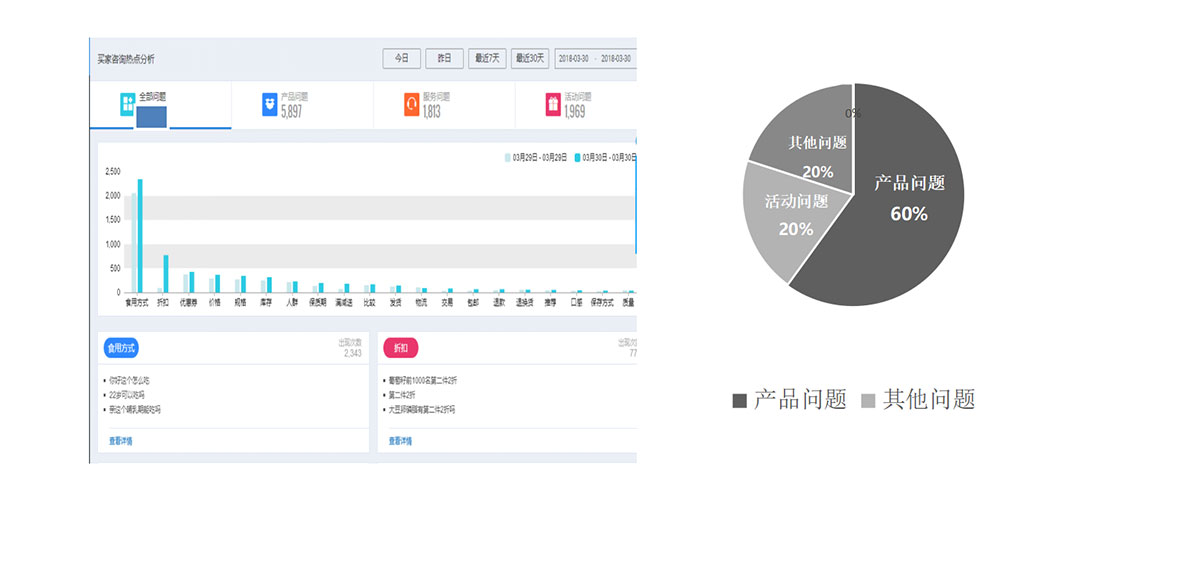Click the 规格 axis label
The image size is (1202, 578).
[x=240, y=301]
